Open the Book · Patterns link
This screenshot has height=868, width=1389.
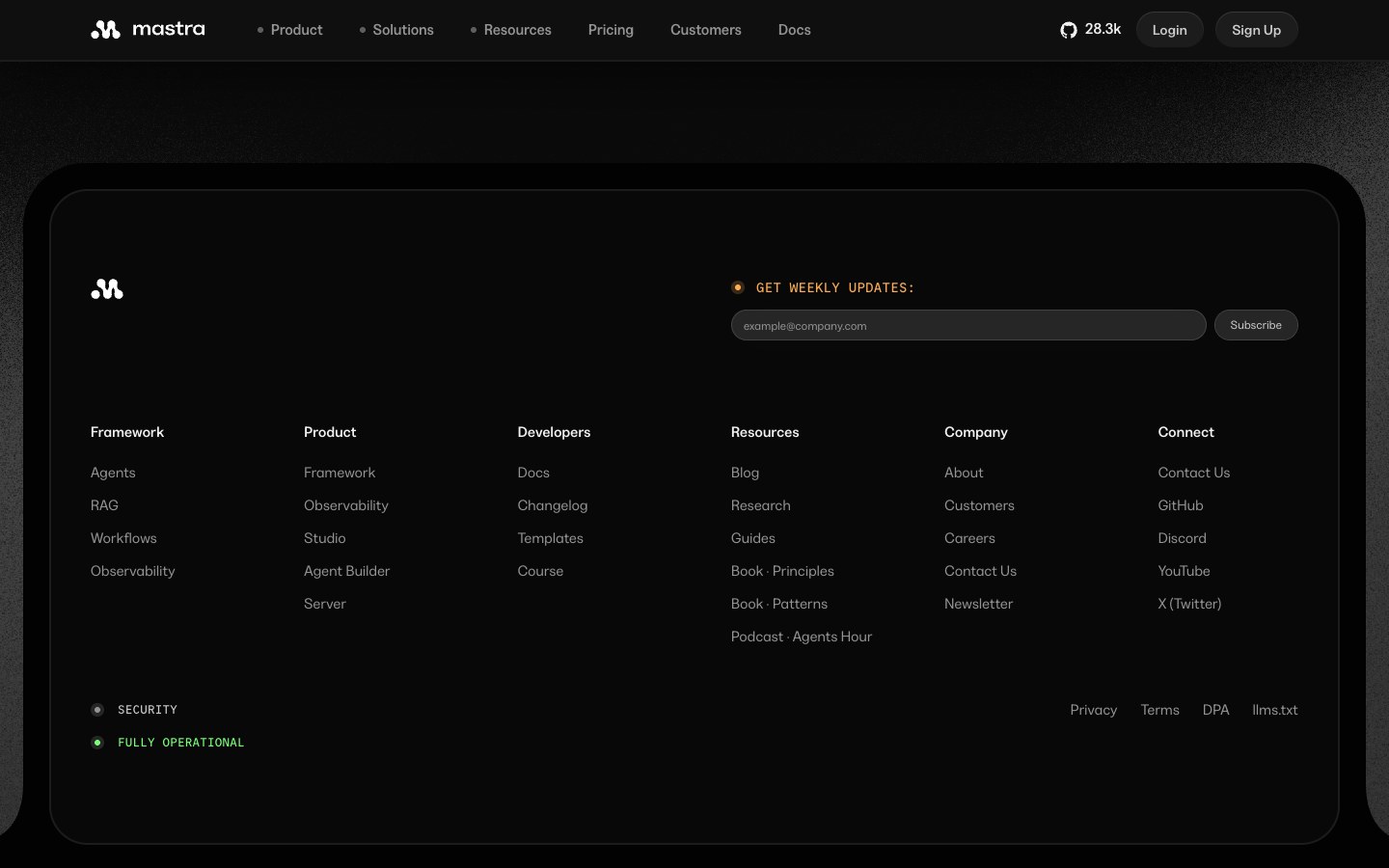[779, 604]
